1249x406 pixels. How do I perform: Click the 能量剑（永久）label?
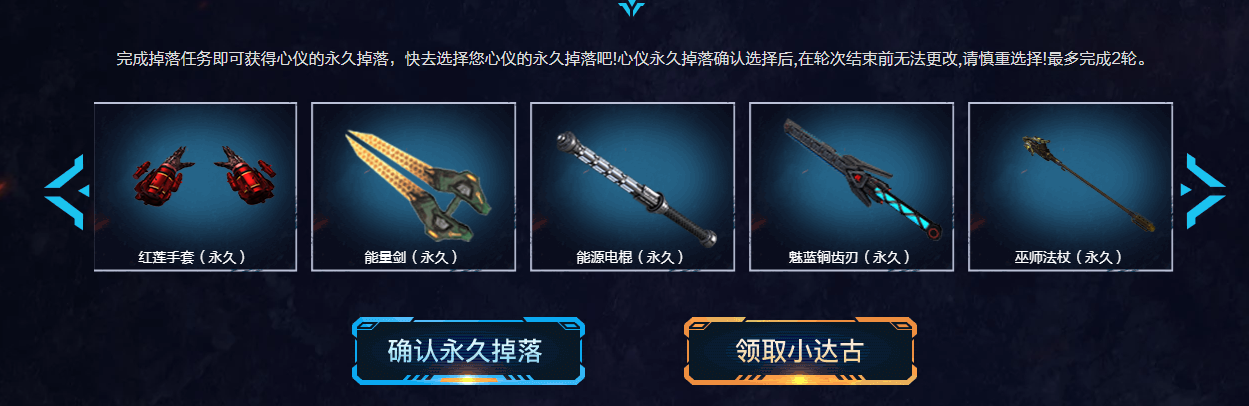(x=412, y=257)
